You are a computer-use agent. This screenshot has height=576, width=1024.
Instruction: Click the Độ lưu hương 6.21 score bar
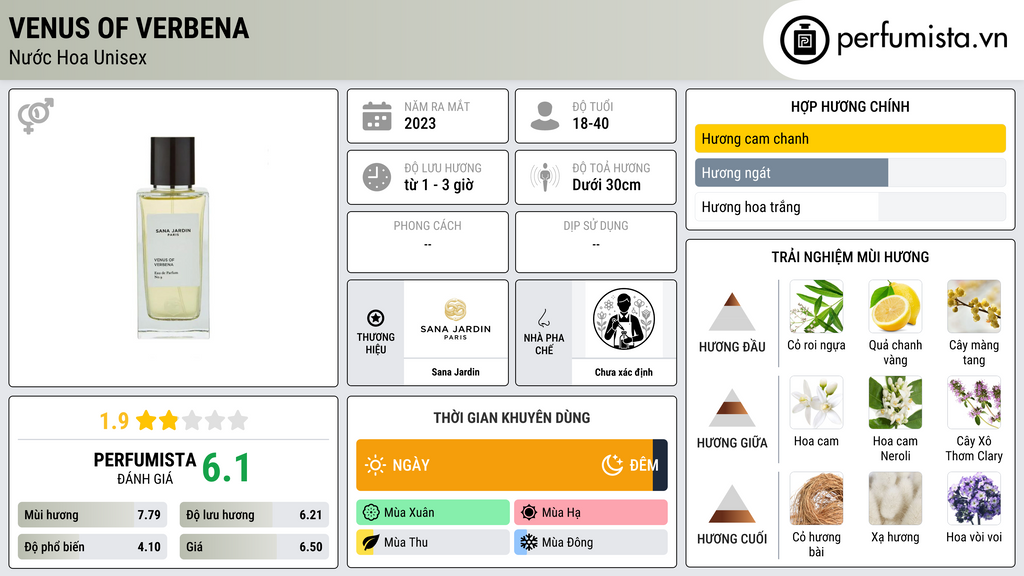[254, 515]
